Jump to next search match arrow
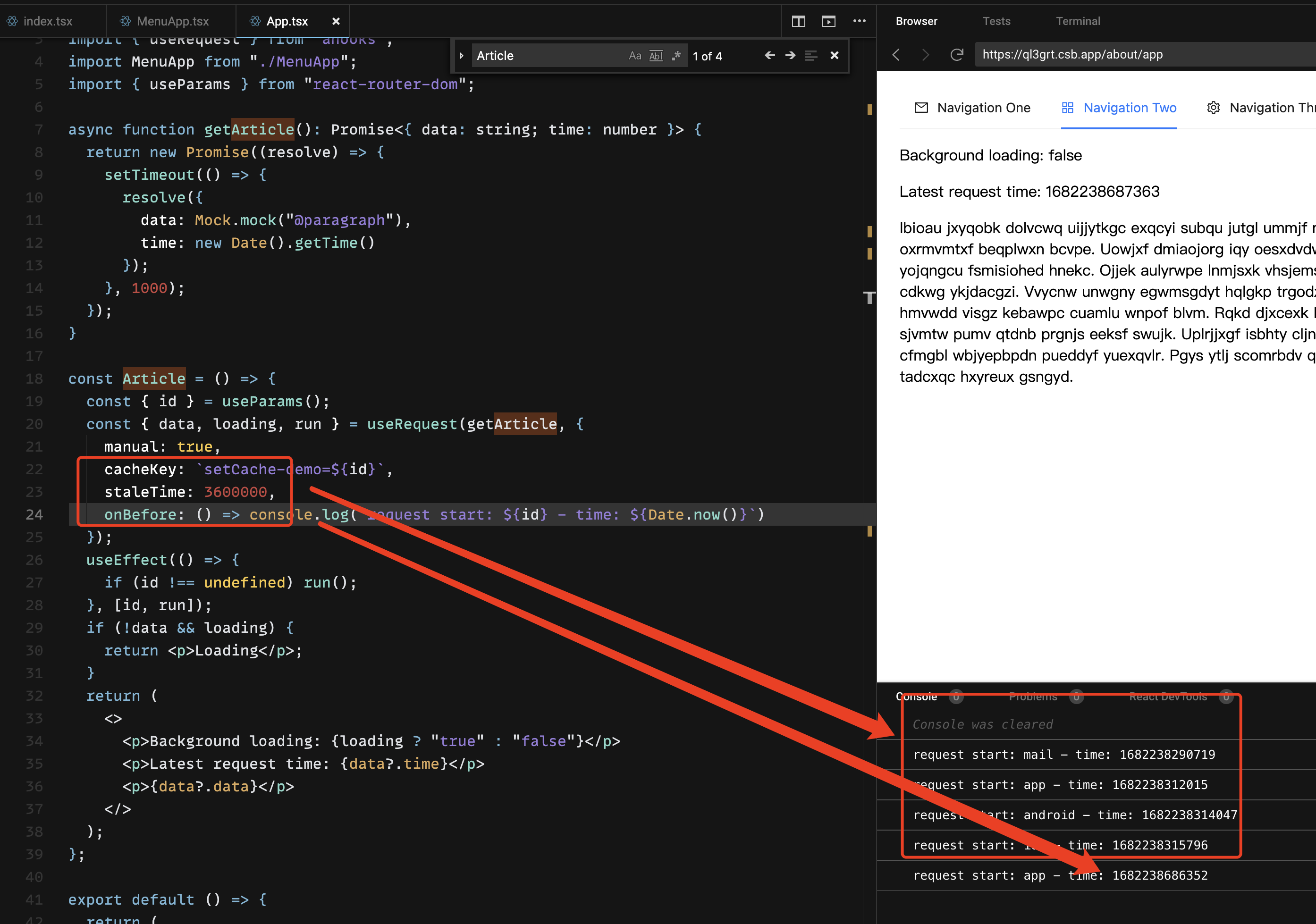This screenshot has width=1316, height=924. (790, 55)
